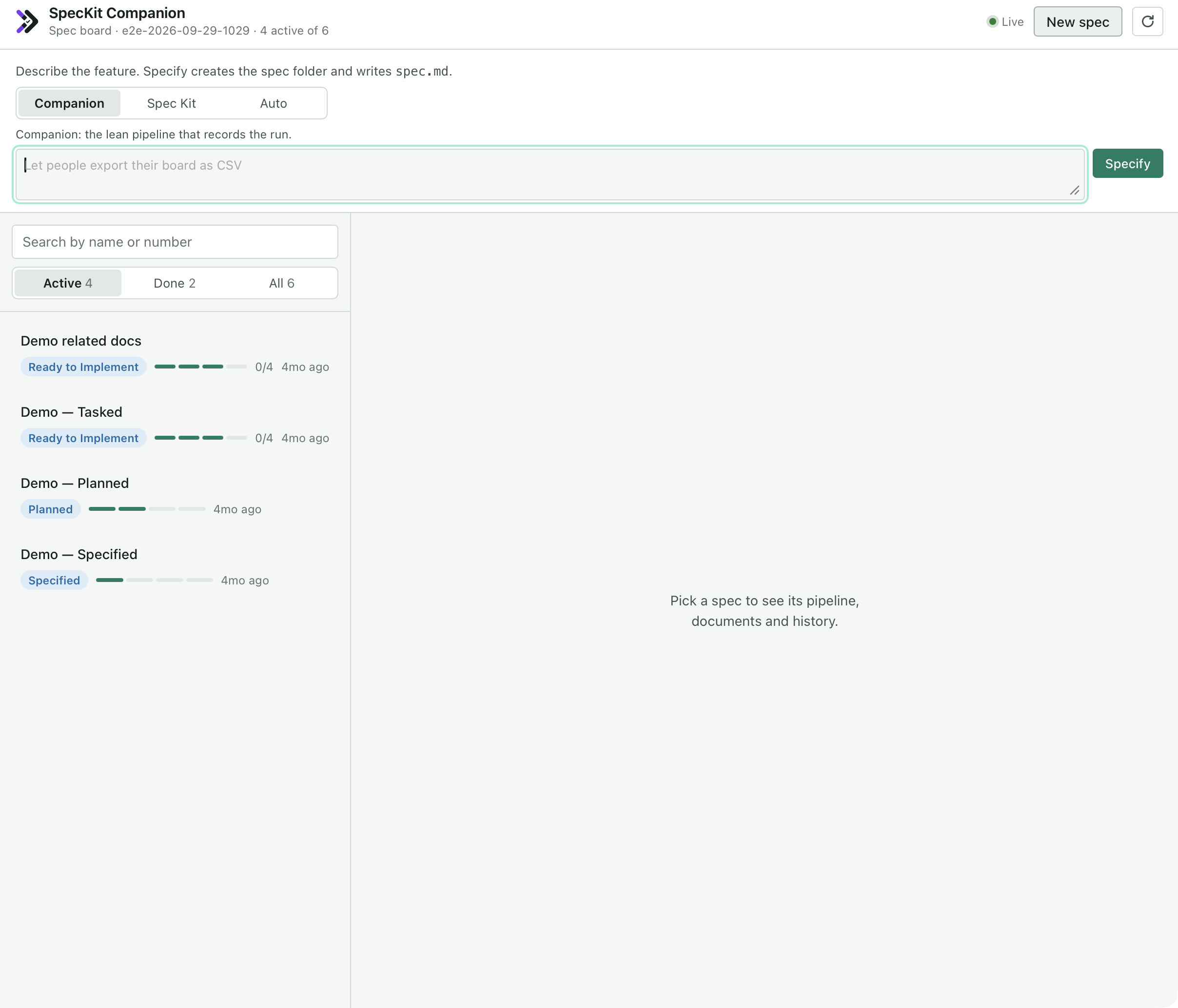Select the Demo — Specified spec

(x=175, y=567)
